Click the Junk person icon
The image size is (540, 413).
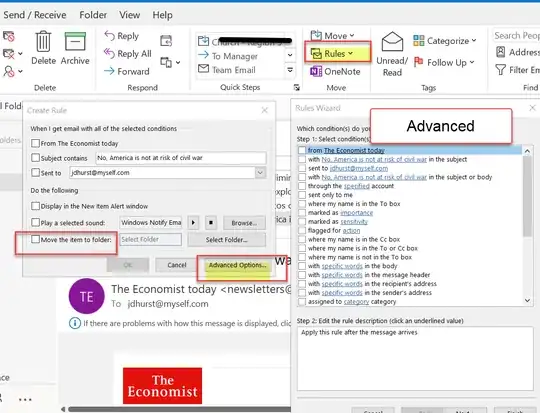(x=9, y=71)
